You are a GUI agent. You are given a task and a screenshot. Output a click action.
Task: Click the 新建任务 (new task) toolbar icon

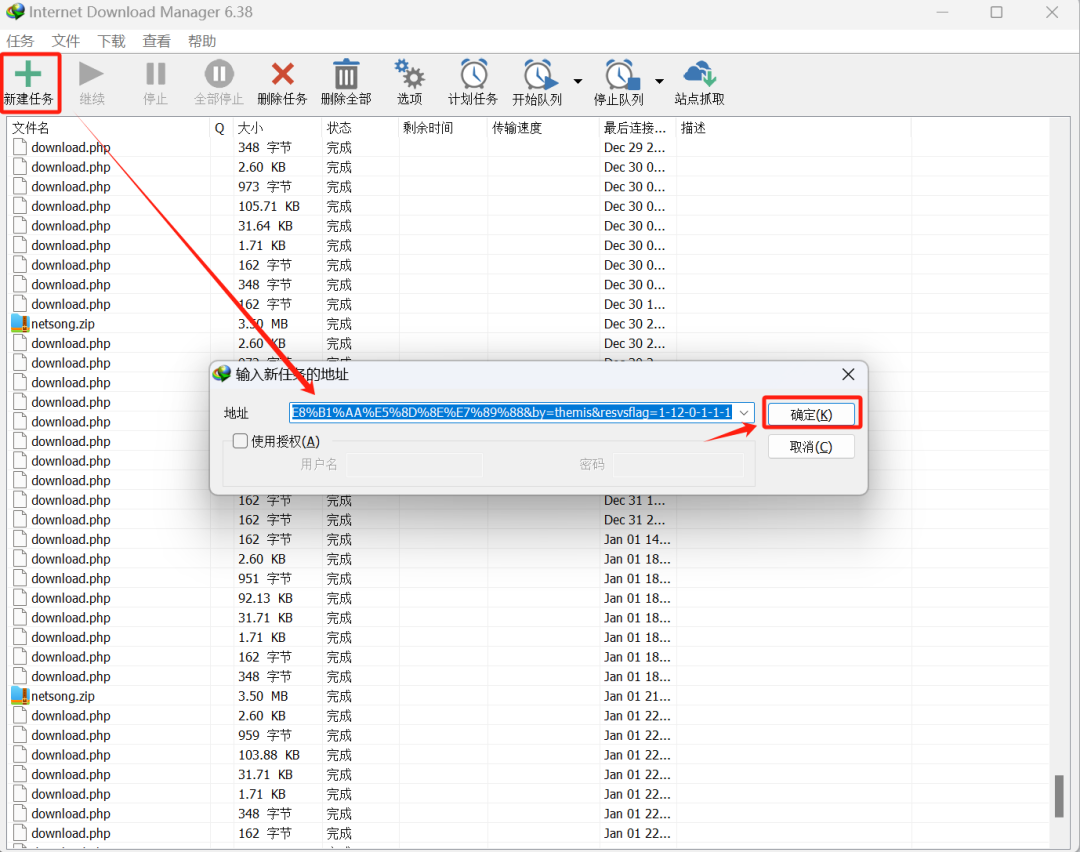(28, 74)
